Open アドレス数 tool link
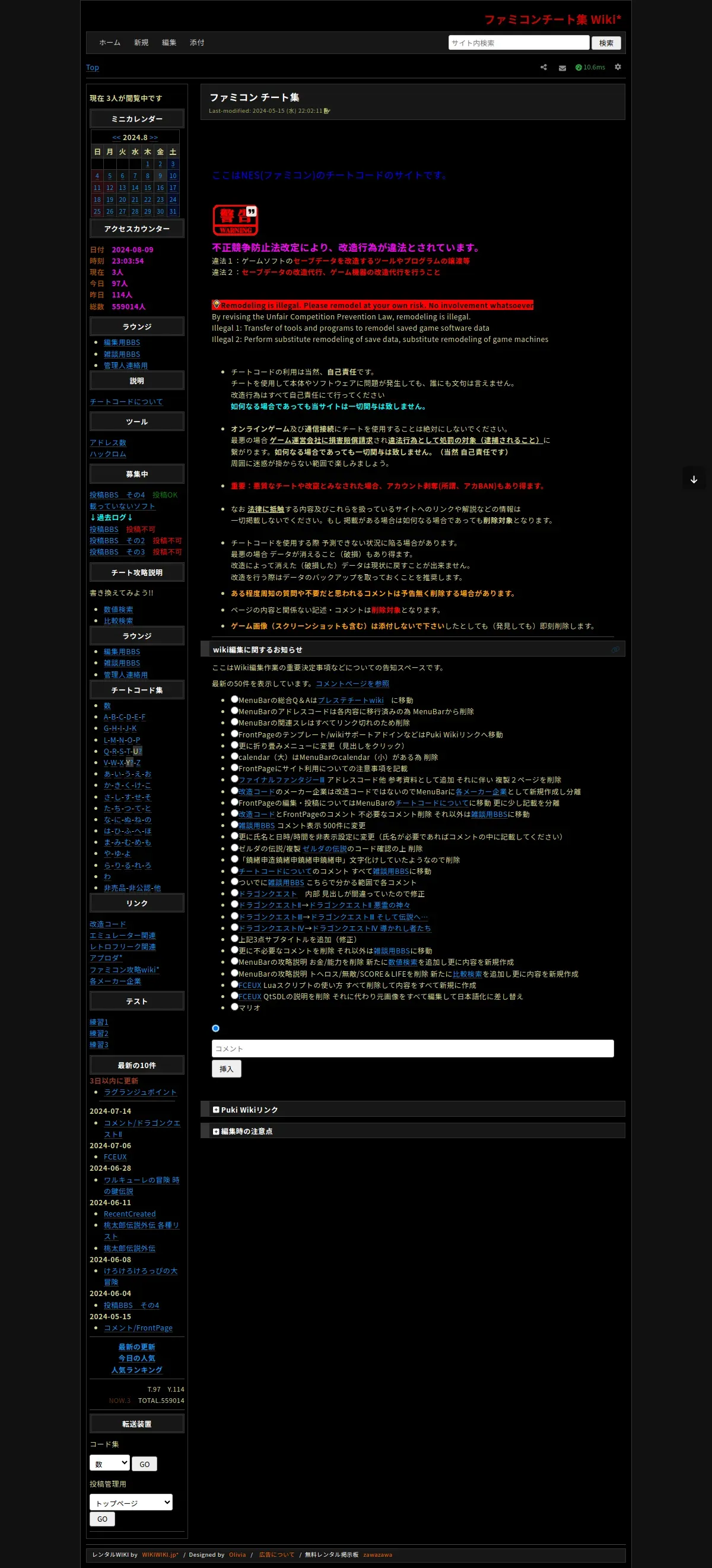Image resolution: width=712 pixels, height=1568 pixels. pos(108,442)
